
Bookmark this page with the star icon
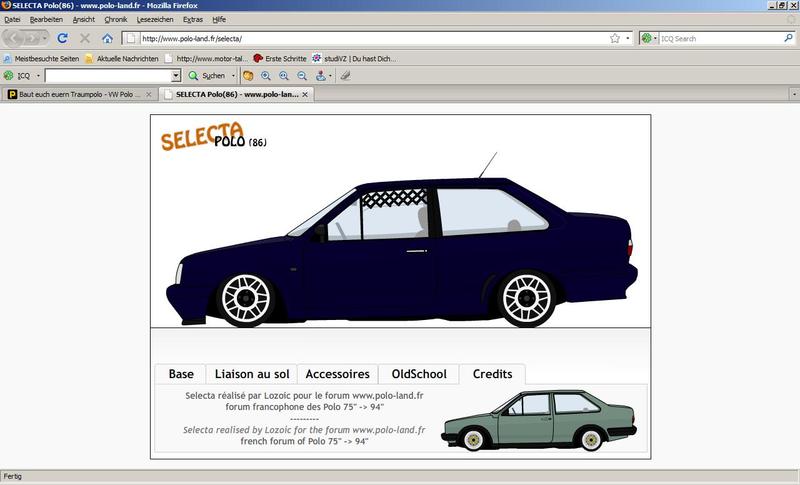[615, 38]
